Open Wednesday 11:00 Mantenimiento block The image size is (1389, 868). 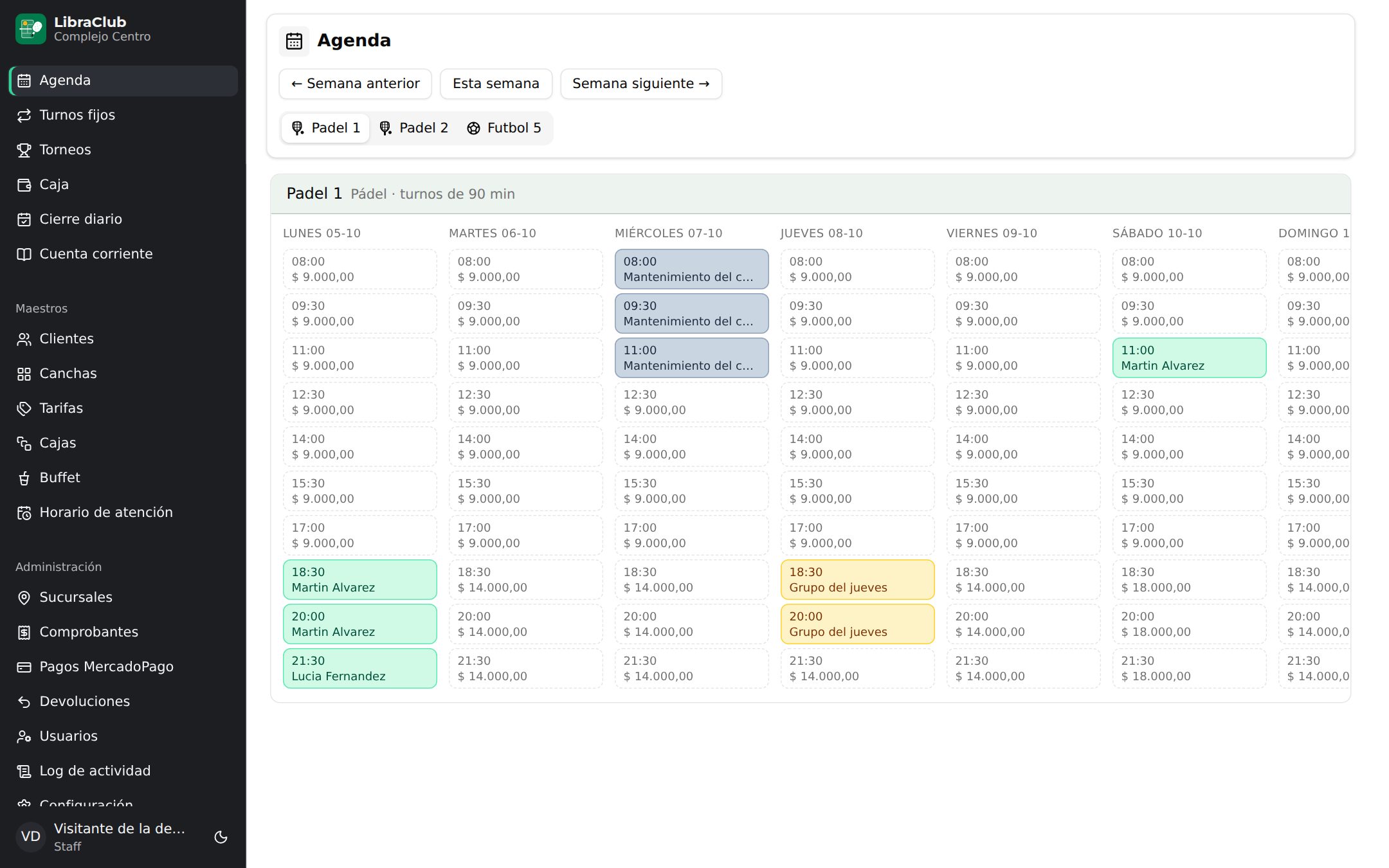point(692,358)
